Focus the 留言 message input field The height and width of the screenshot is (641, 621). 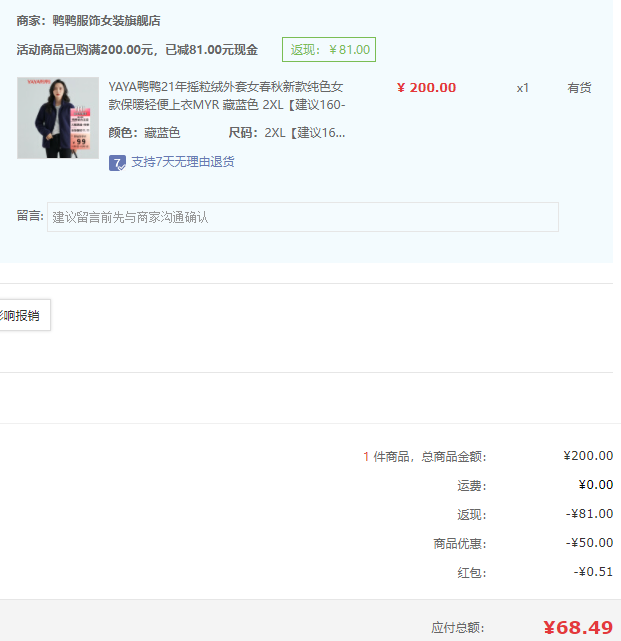pyautogui.click(x=303, y=217)
